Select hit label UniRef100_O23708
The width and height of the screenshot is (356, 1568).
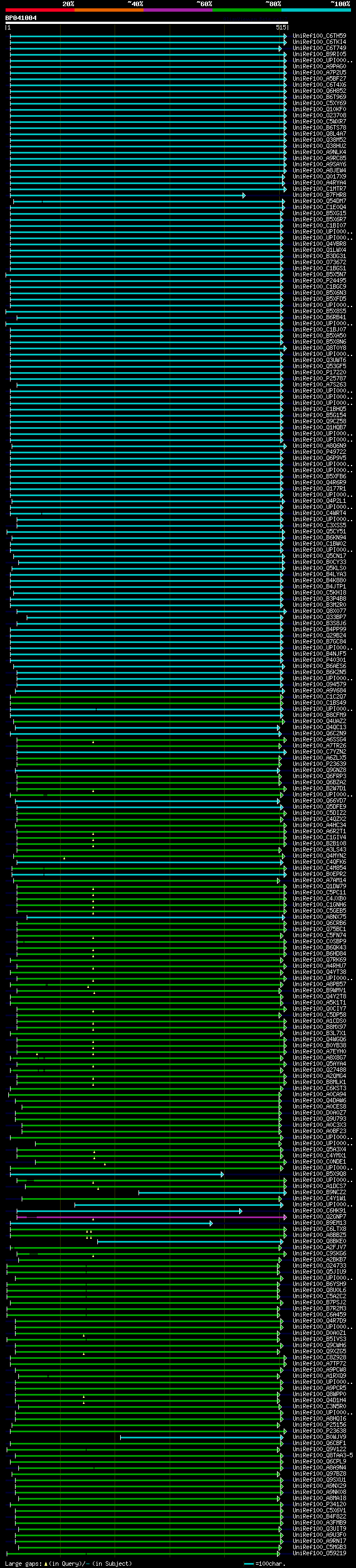click(x=319, y=115)
